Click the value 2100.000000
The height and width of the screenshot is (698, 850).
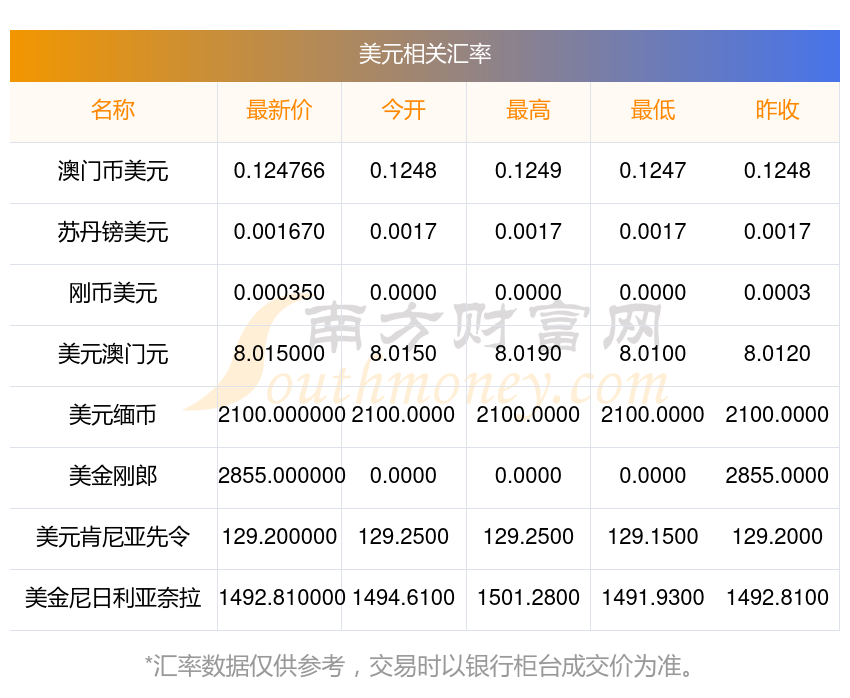tap(281, 415)
